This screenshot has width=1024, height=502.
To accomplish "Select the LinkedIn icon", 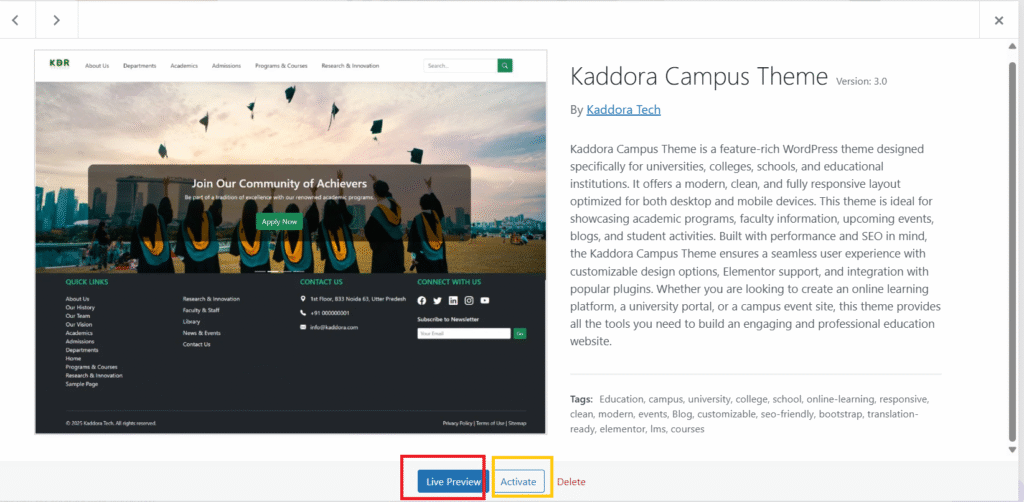I will click(x=453, y=300).
